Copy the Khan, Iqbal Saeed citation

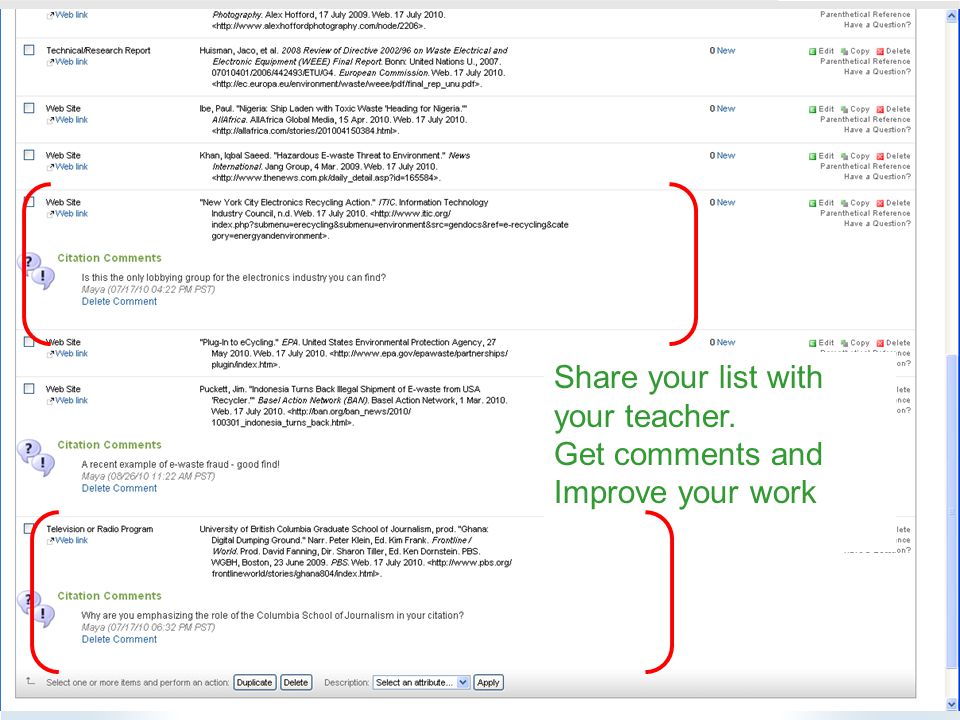tap(855, 156)
